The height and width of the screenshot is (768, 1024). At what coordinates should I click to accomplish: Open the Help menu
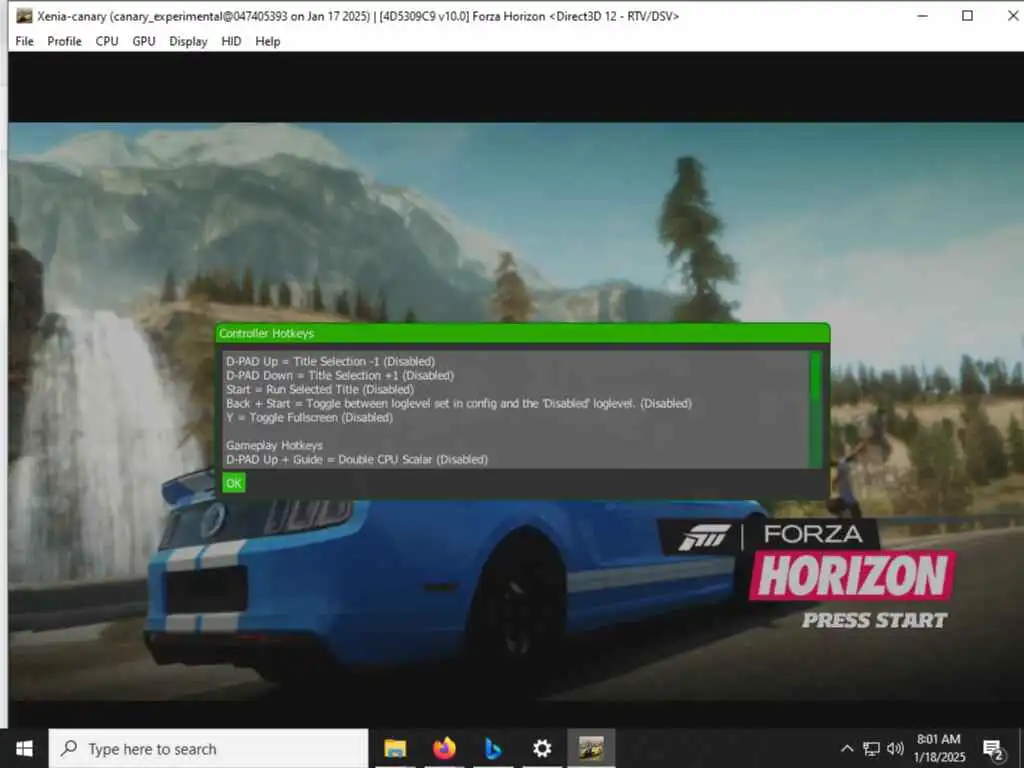click(268, 41)
